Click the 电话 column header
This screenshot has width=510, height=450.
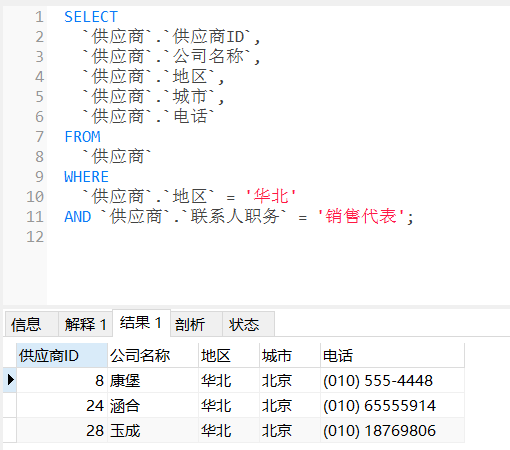[392, 355]
